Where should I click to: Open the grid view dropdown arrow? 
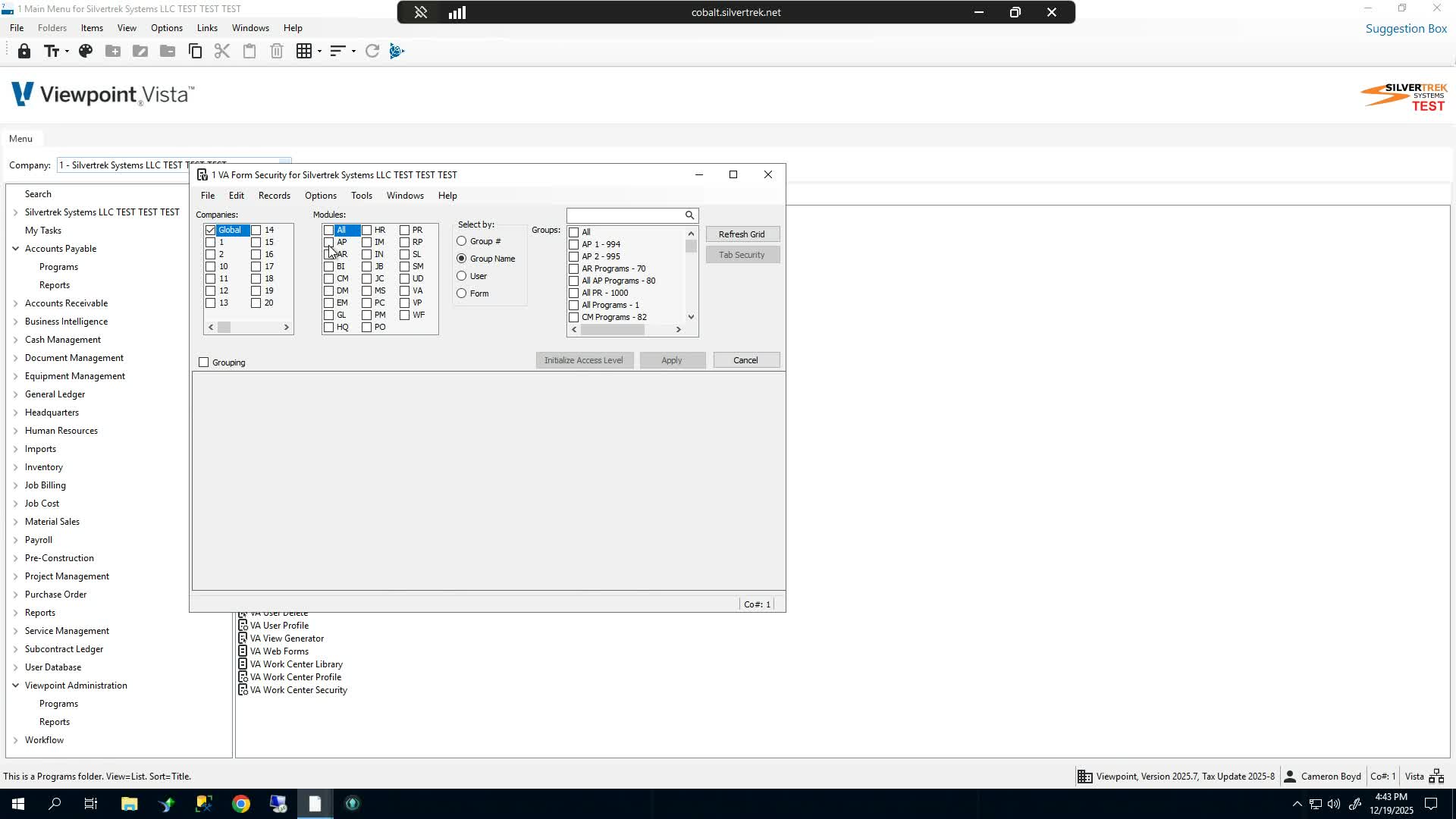coord(319,52)
